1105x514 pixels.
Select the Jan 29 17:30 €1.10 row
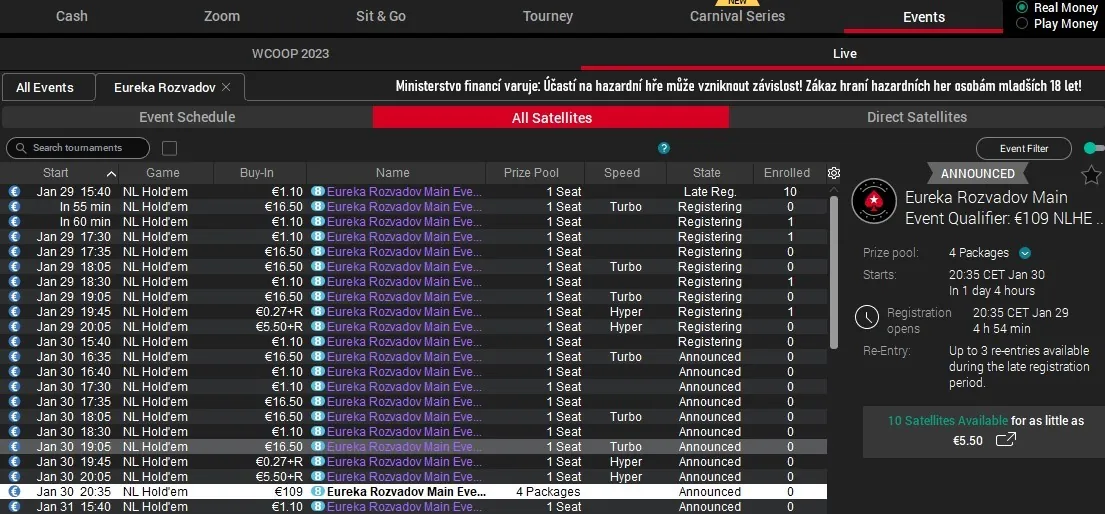[414, 237]
